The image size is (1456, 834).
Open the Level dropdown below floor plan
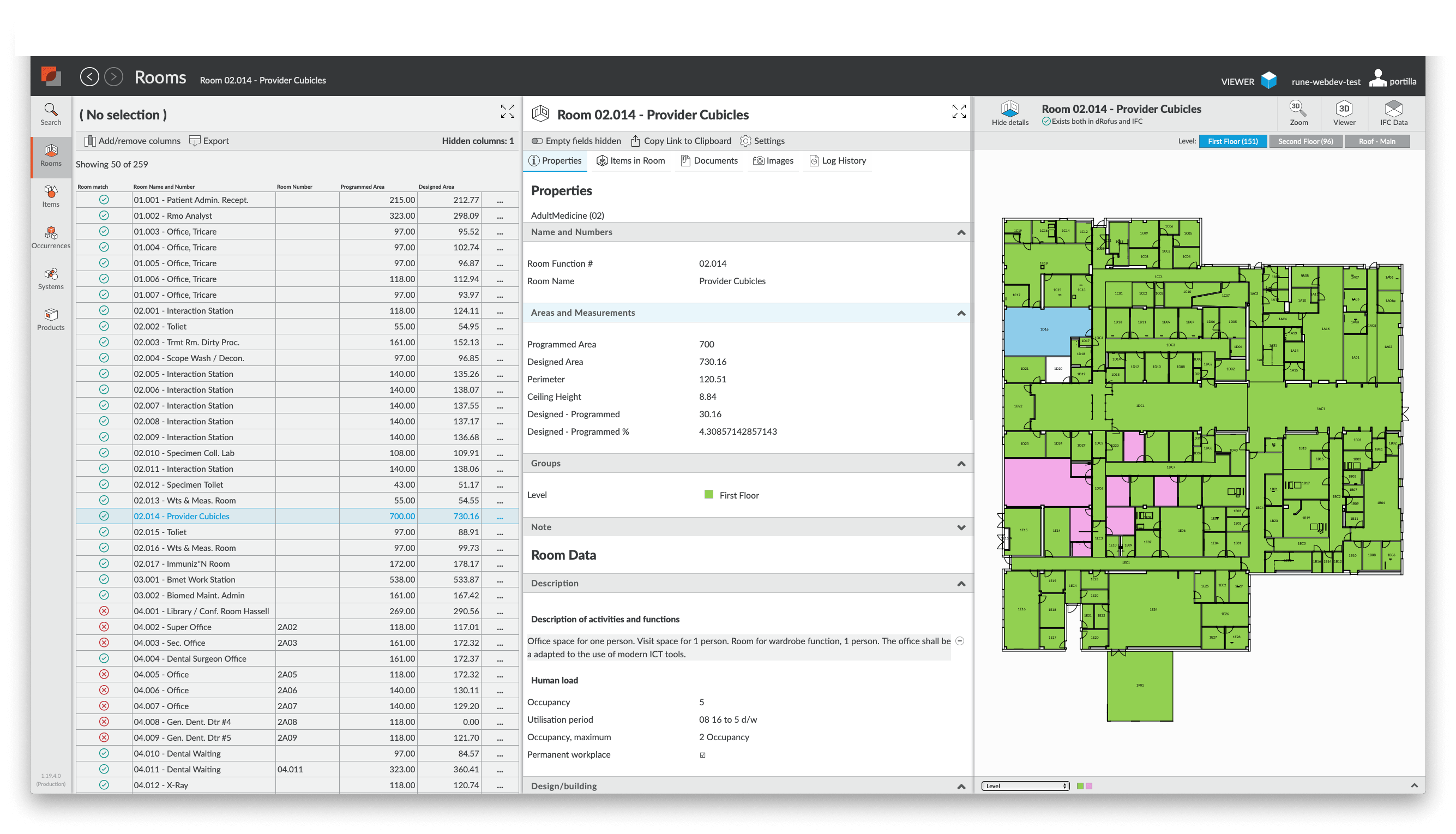1024,786
